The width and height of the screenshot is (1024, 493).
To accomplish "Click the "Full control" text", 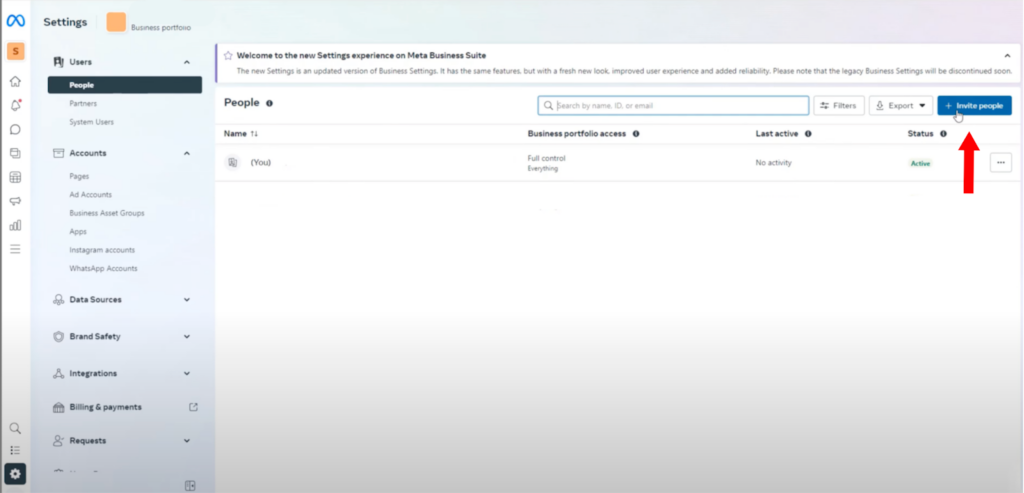I will pyautogui.click(x=547, y=158).
